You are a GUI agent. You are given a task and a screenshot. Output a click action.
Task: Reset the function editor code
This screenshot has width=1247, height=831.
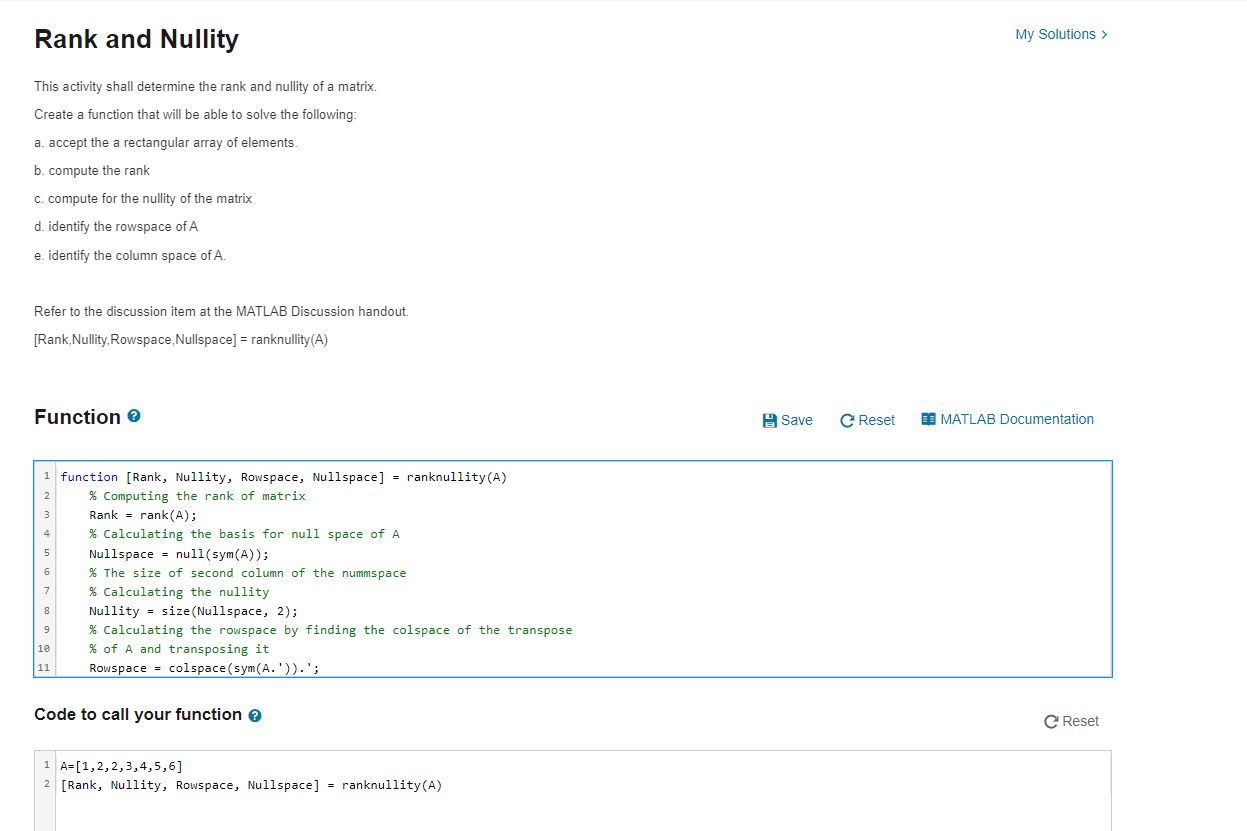click(867, 420)
